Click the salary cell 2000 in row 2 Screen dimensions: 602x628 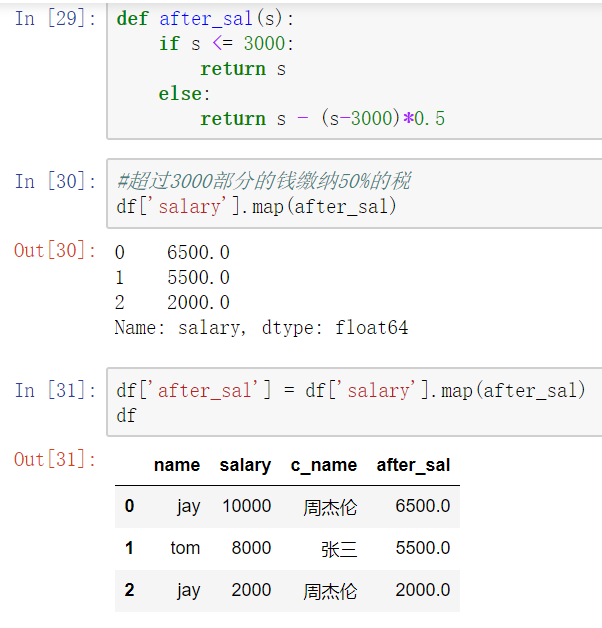tap(252, 590)
